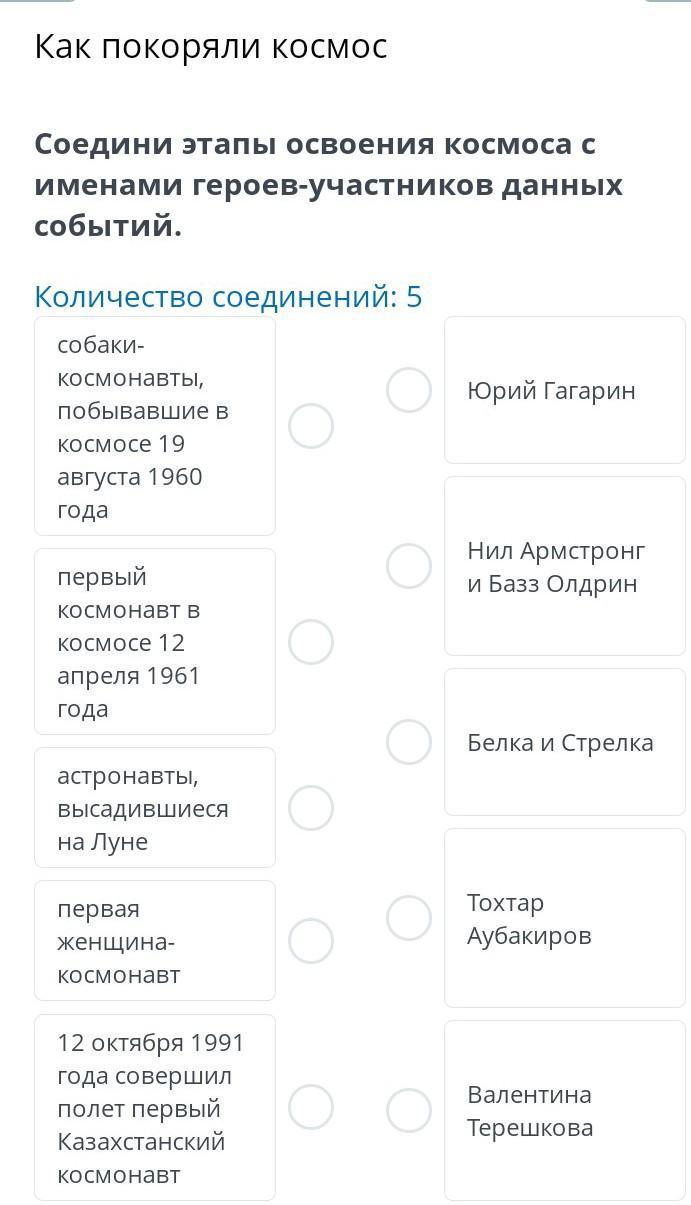
Task: Select the connector circle beside dog-cosmonauts statement
Action: coord(311,426)
